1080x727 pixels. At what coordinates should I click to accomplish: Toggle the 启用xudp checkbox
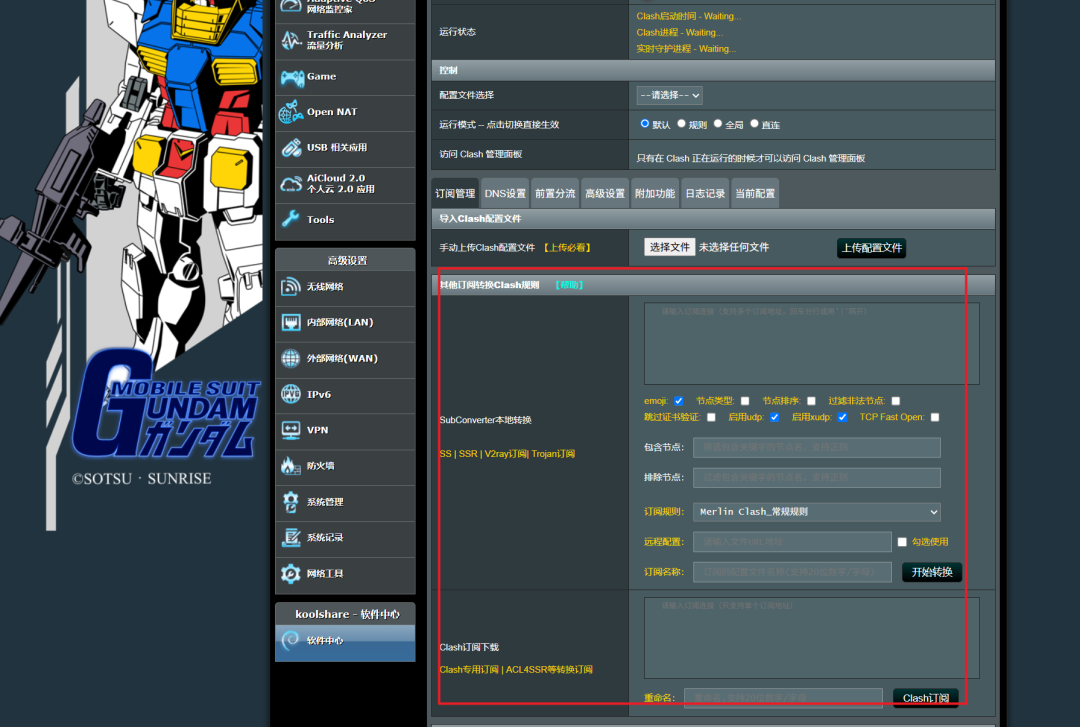(x=842, y=418)
